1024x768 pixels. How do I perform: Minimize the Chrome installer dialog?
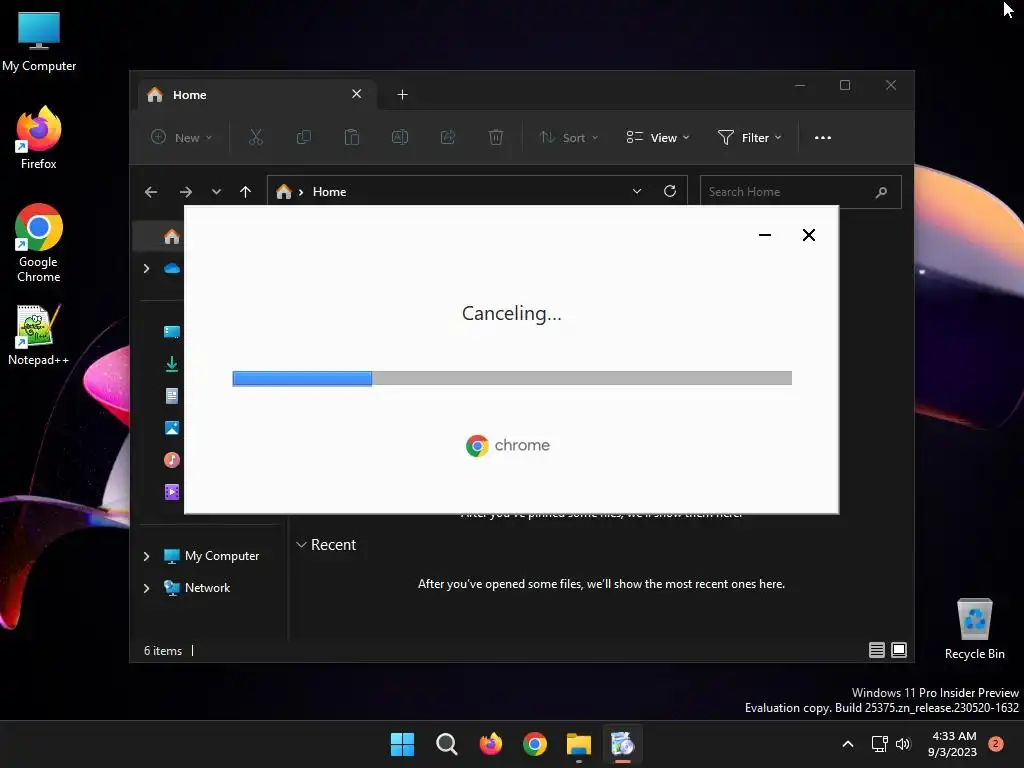click(765, 235)
